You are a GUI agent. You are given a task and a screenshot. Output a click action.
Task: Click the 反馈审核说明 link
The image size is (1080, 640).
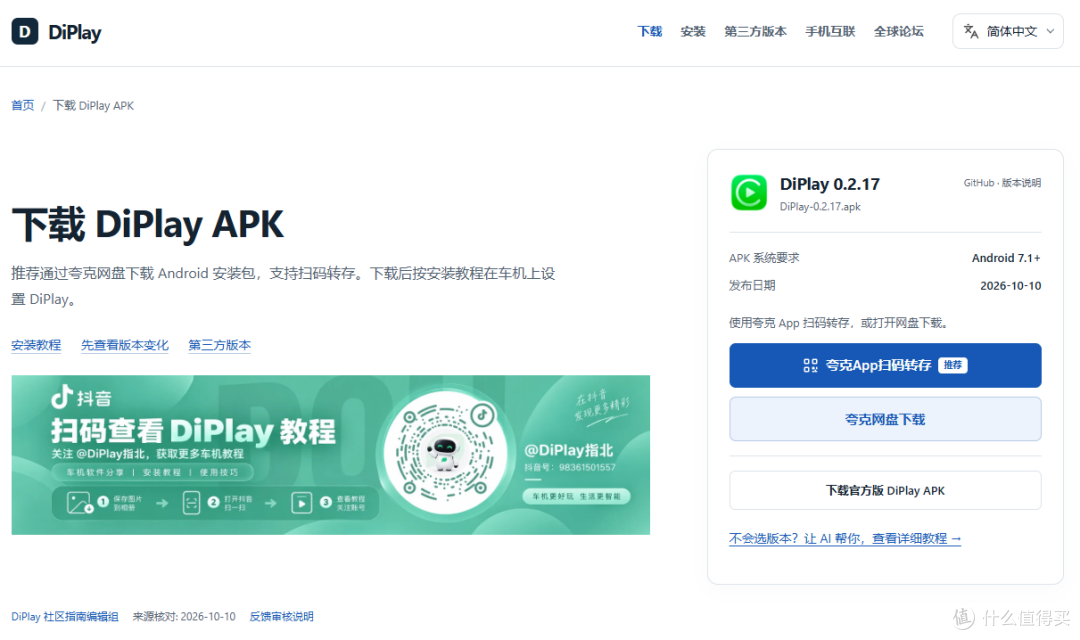281,617
